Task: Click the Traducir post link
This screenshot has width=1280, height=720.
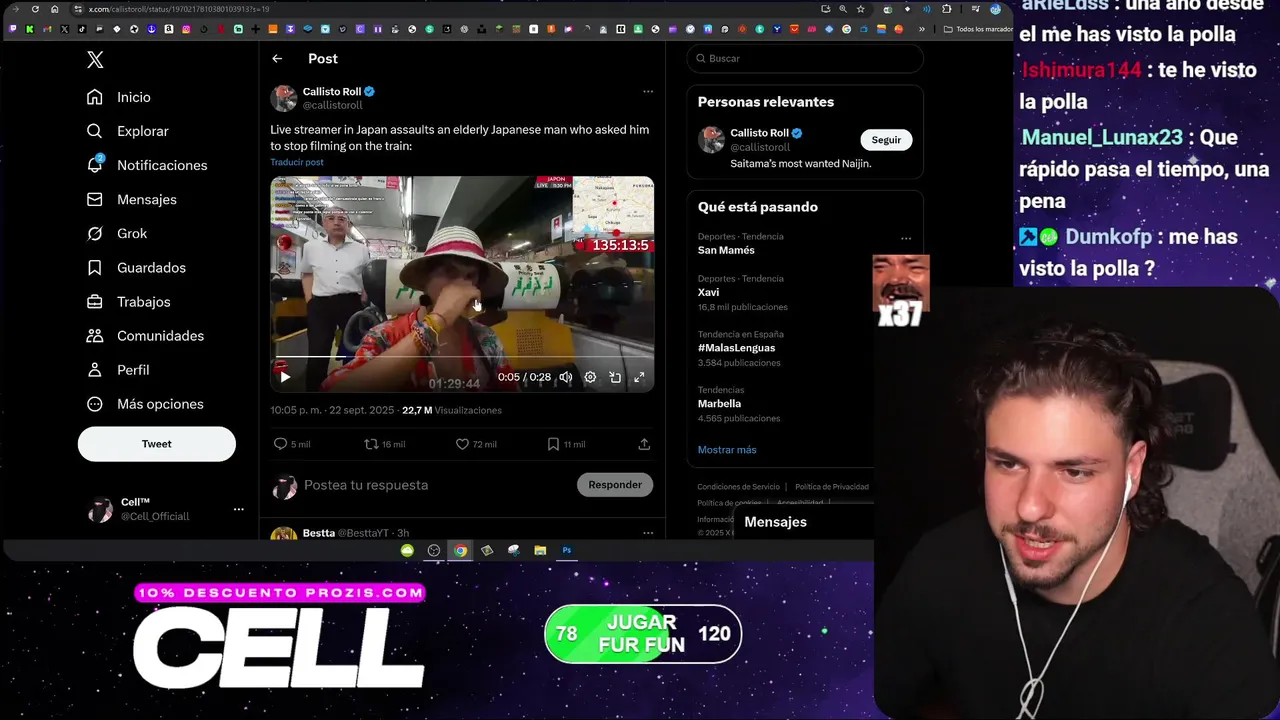Action: tap(297, 162)
